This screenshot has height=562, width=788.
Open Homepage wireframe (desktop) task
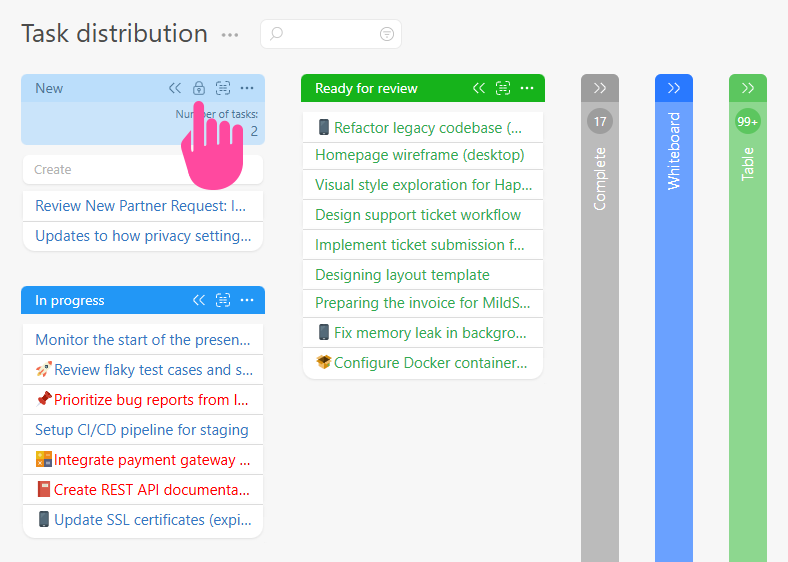point(420,155)
